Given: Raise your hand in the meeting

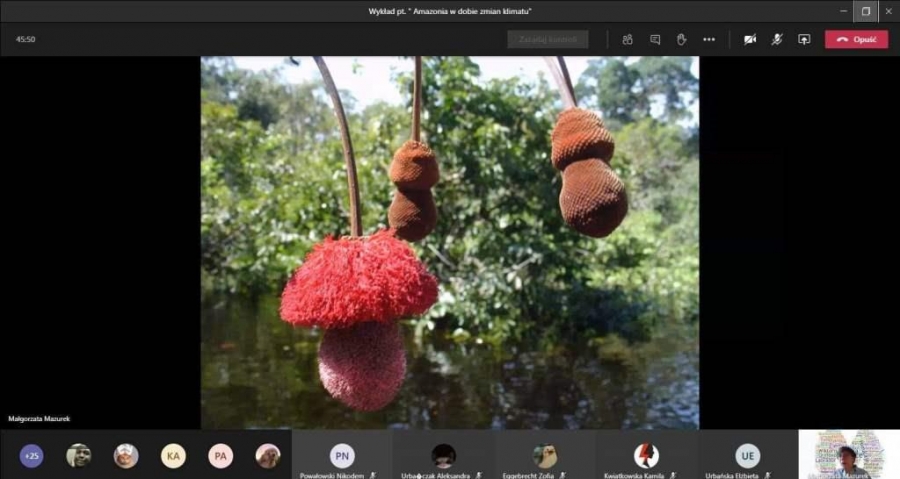Looking at the screenshot, I should point(681,40).
